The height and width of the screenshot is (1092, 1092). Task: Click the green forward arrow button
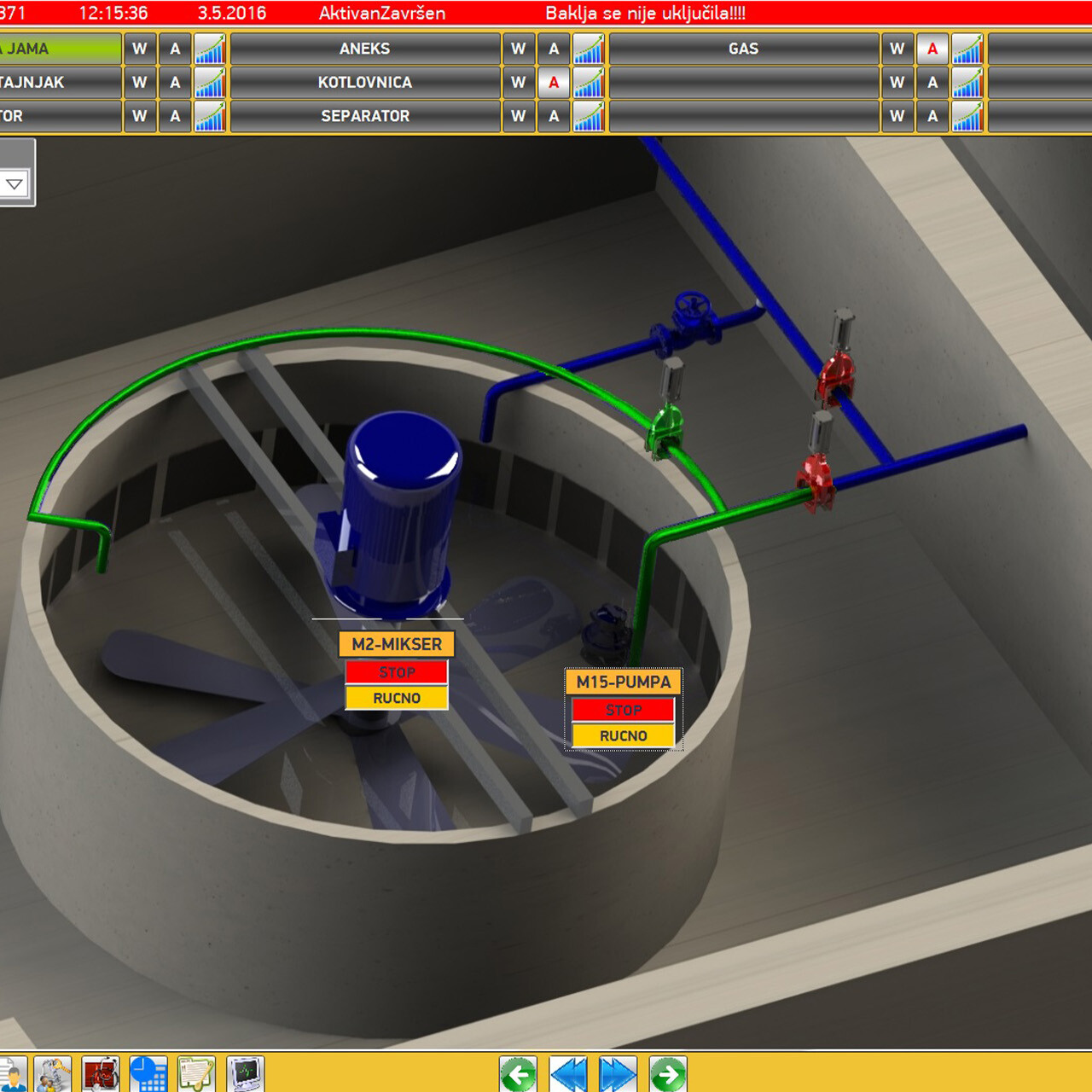[x=668, y=1074]
